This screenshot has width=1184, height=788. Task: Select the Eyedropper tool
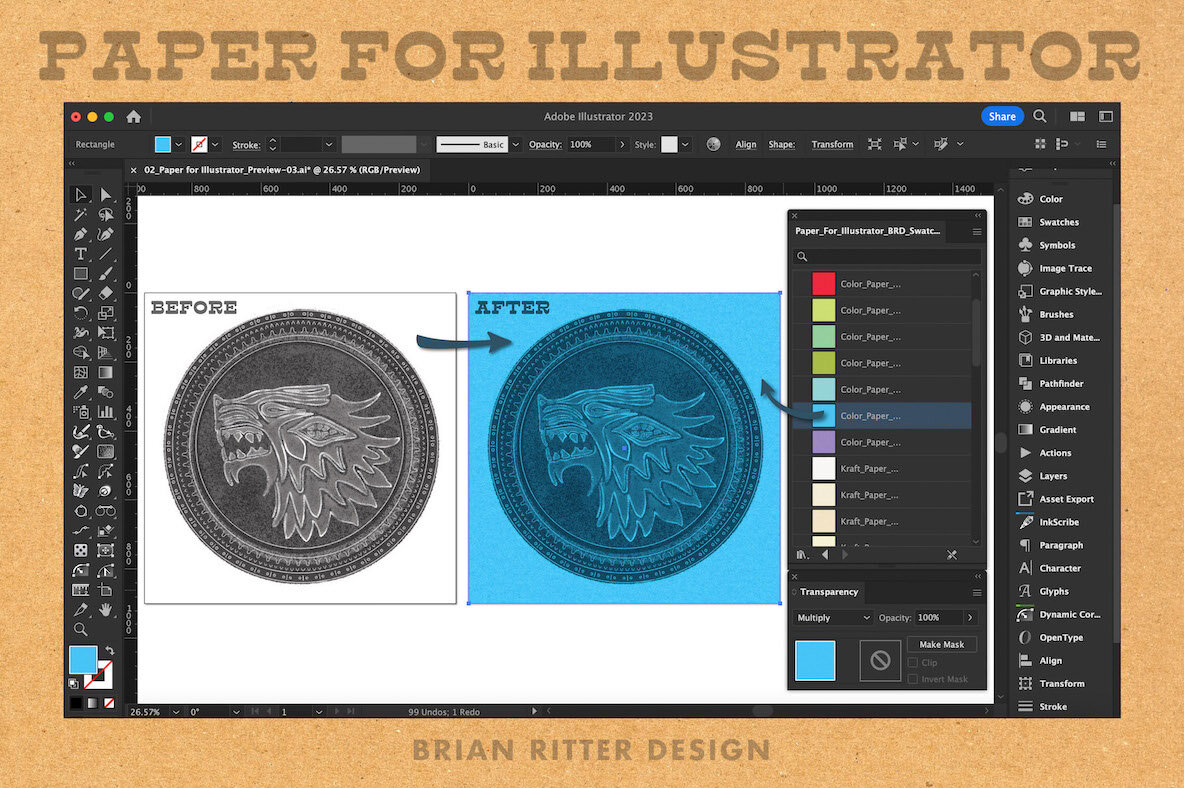click(x=82, y=391)
